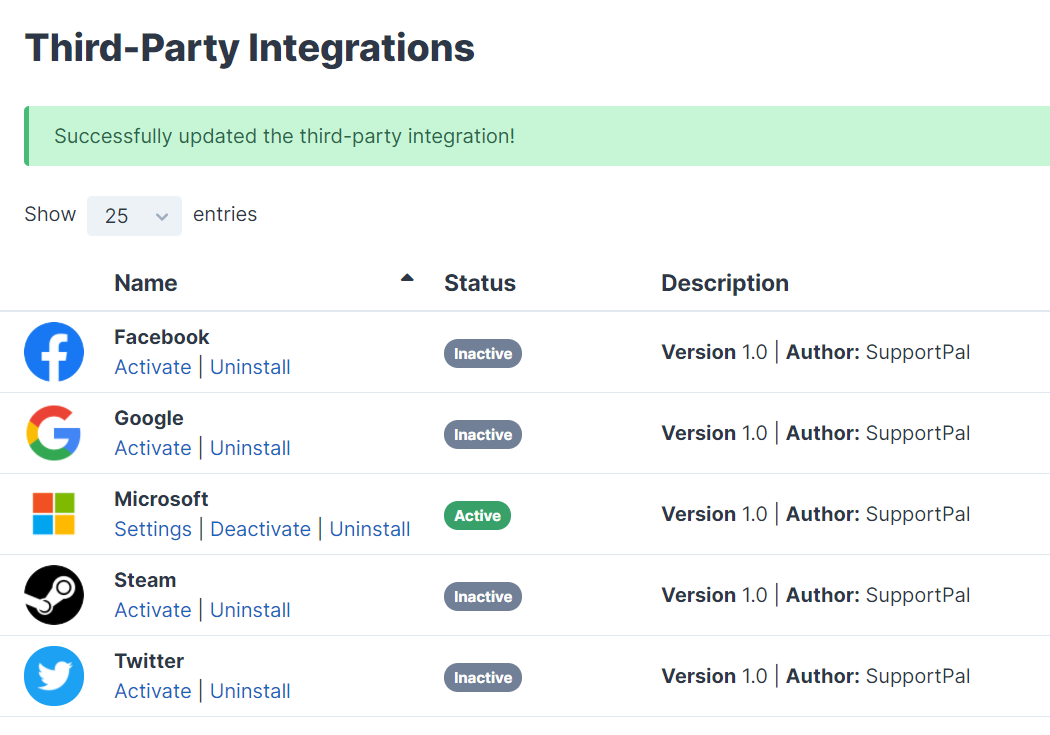Click the Steam logo icon
The image size is (1050, 735).
pos(54,595)
